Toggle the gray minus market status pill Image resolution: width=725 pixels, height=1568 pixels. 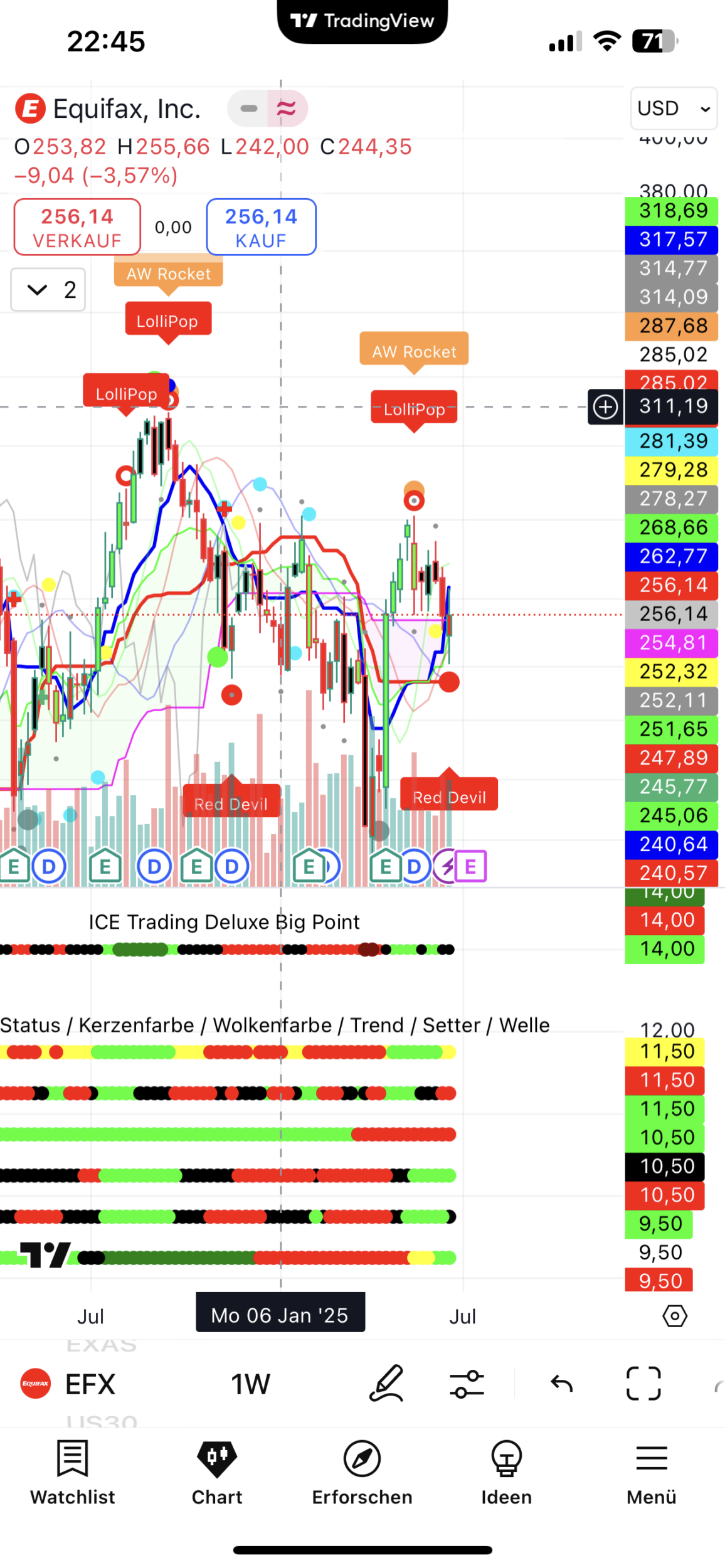248,109
